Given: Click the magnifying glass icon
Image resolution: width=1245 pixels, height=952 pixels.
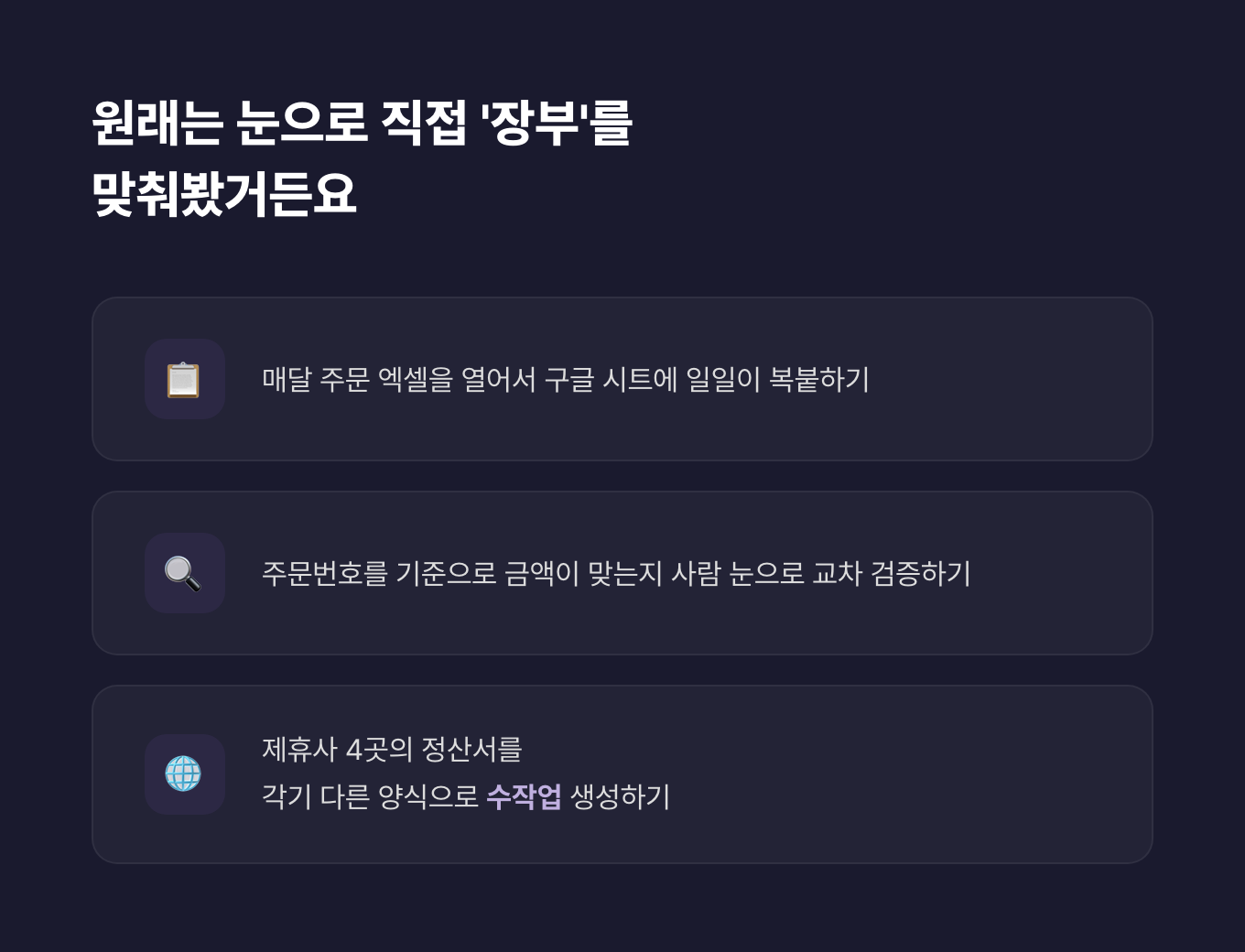Looking at the screenshot, I should point(184,574).
